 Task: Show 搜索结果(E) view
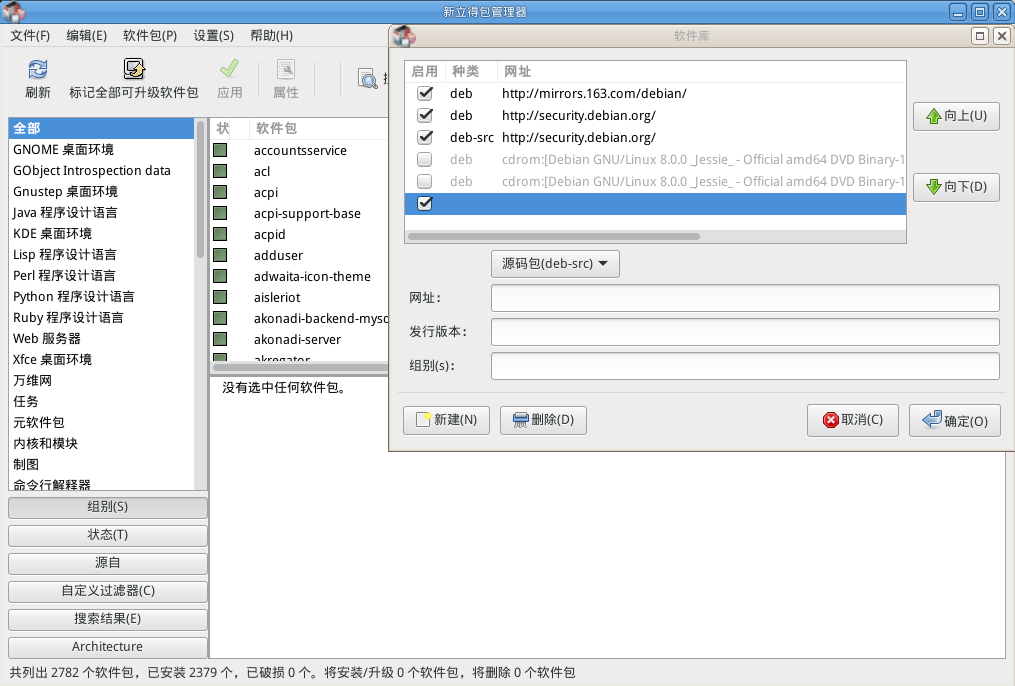(107, 619)
